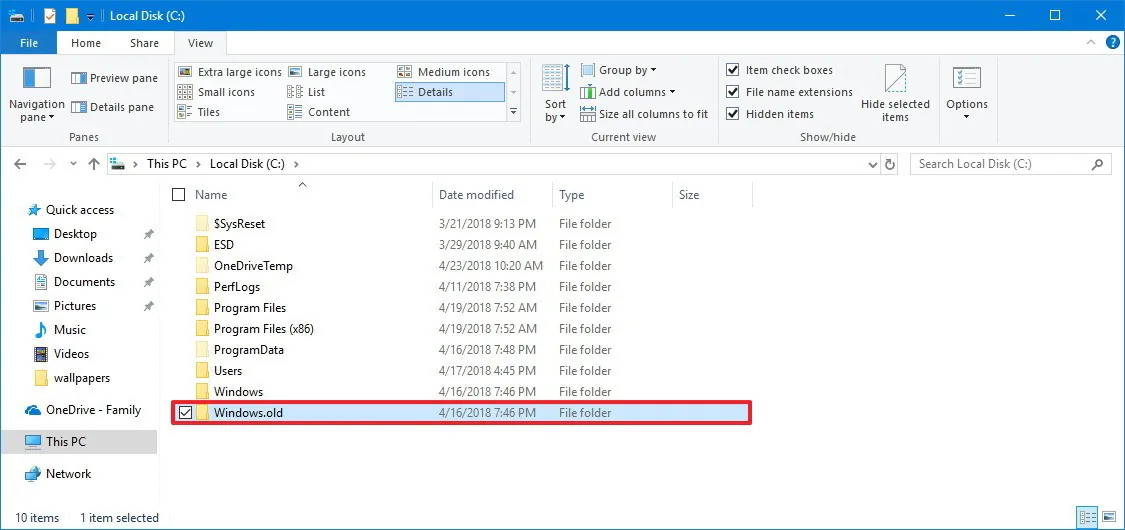This screenshot has height=530, width=1125.
Task: Choose the List layout
Action: pos(306,92)
